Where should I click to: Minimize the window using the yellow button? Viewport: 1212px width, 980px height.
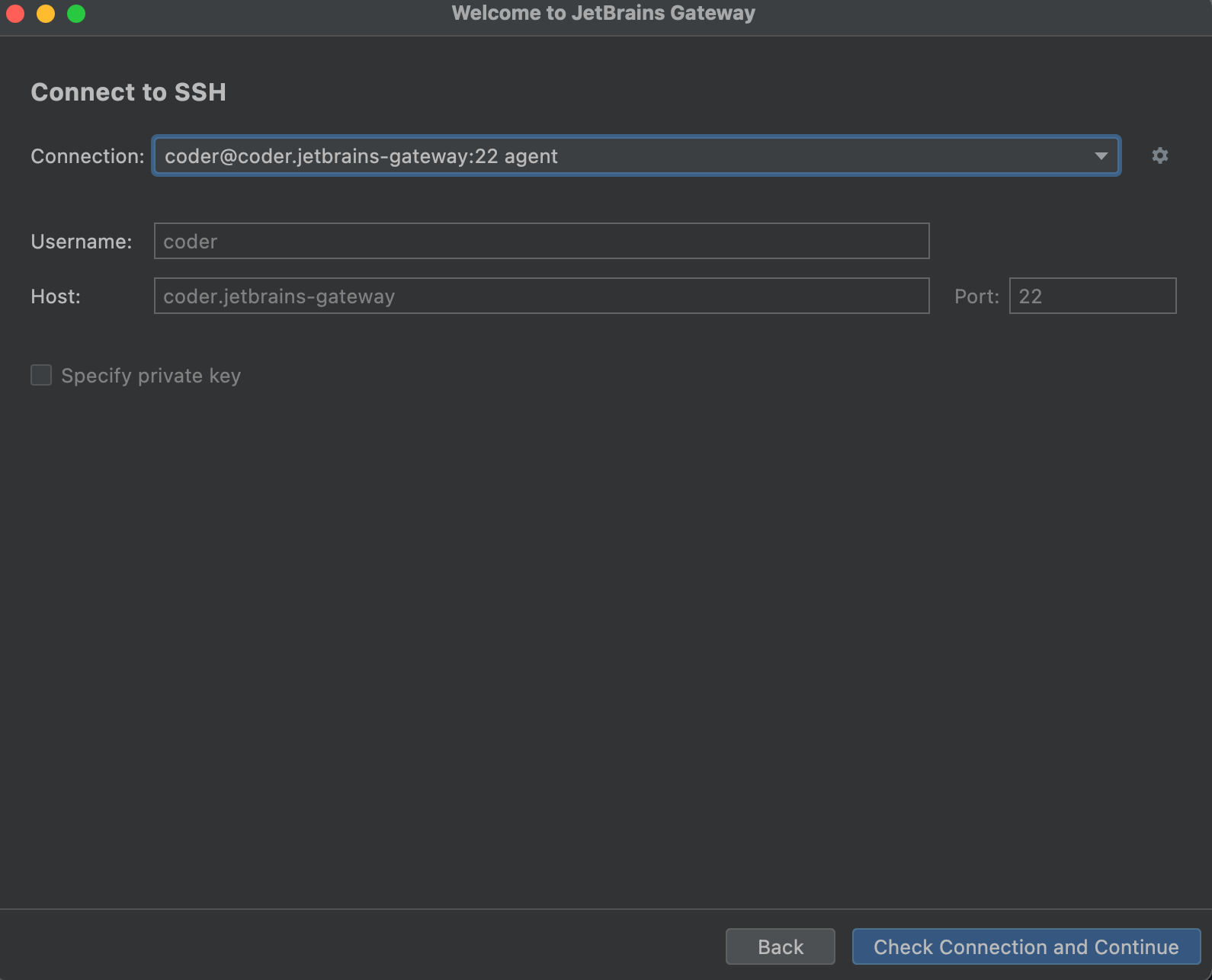coord(46,14)
